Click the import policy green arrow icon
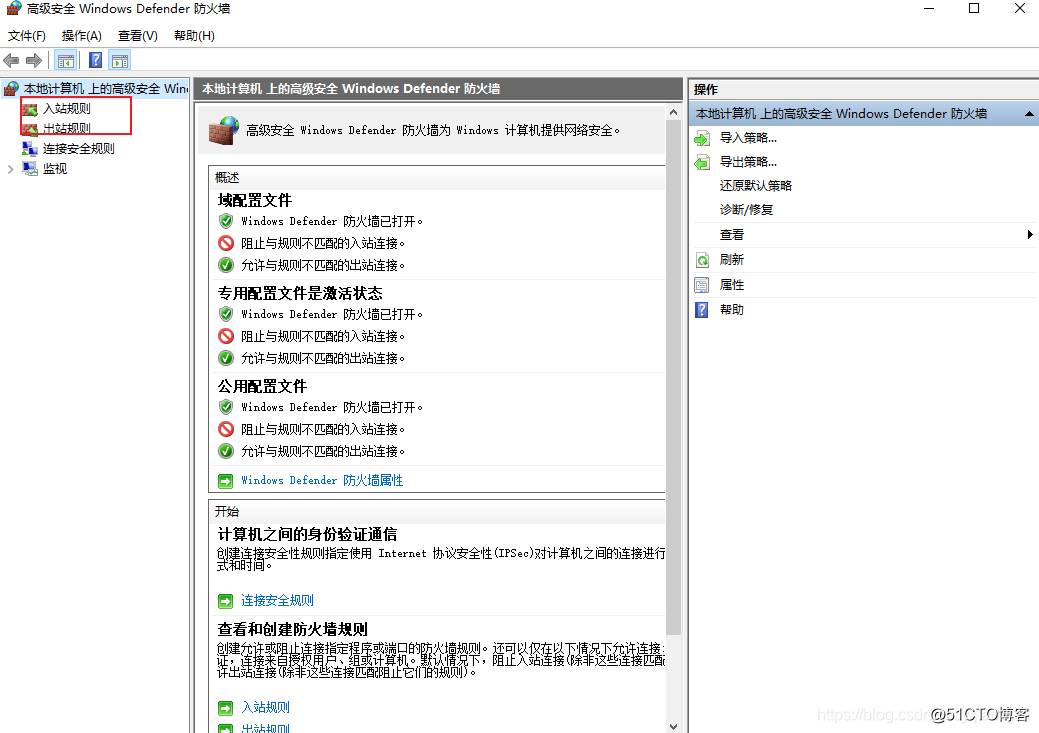The width and height of the screenshot is (1039, 733). (702, 139)
